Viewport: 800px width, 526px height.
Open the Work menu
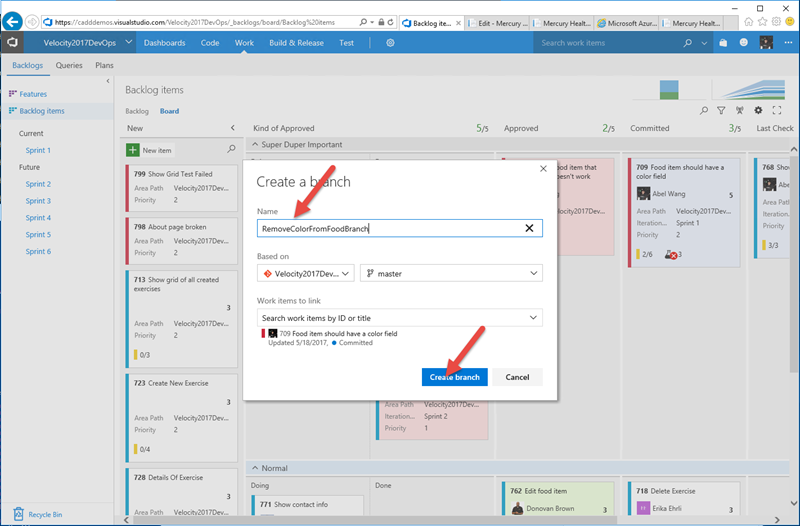pyautogui.click(x=244, y=43)
